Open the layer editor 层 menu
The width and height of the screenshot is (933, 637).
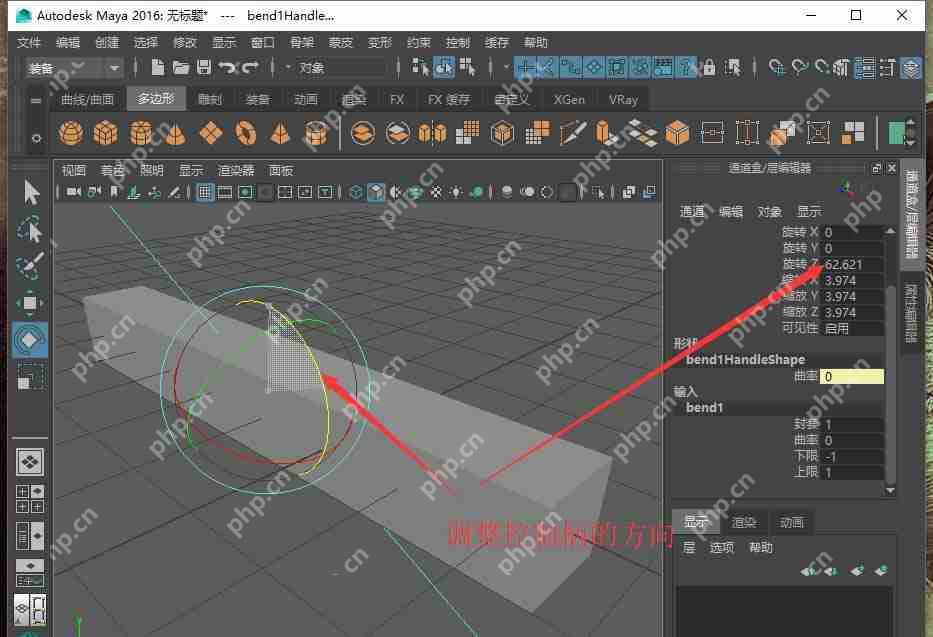pyautogui.click(x=688, y=547)
